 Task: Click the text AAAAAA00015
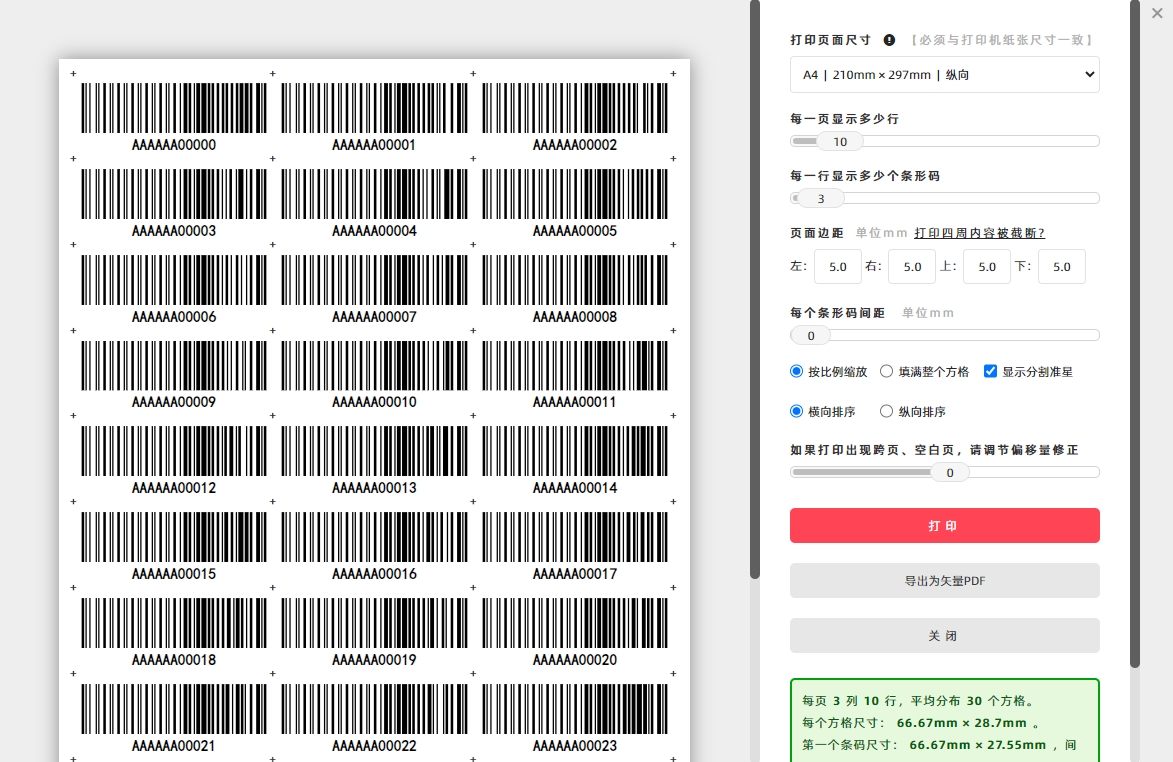click(174, 574)
